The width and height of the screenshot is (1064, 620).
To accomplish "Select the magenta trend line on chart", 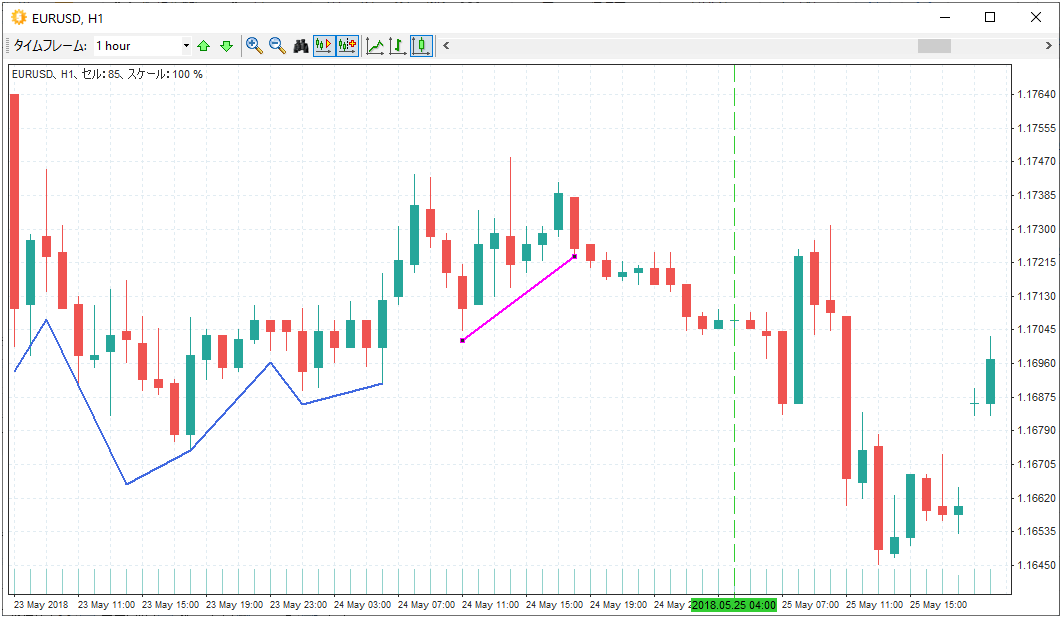I will pyautogui.click(x=518, y=298).
